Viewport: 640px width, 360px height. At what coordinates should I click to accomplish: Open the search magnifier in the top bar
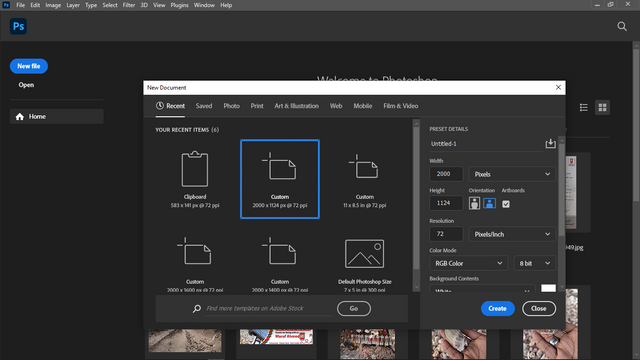(622, 27)
